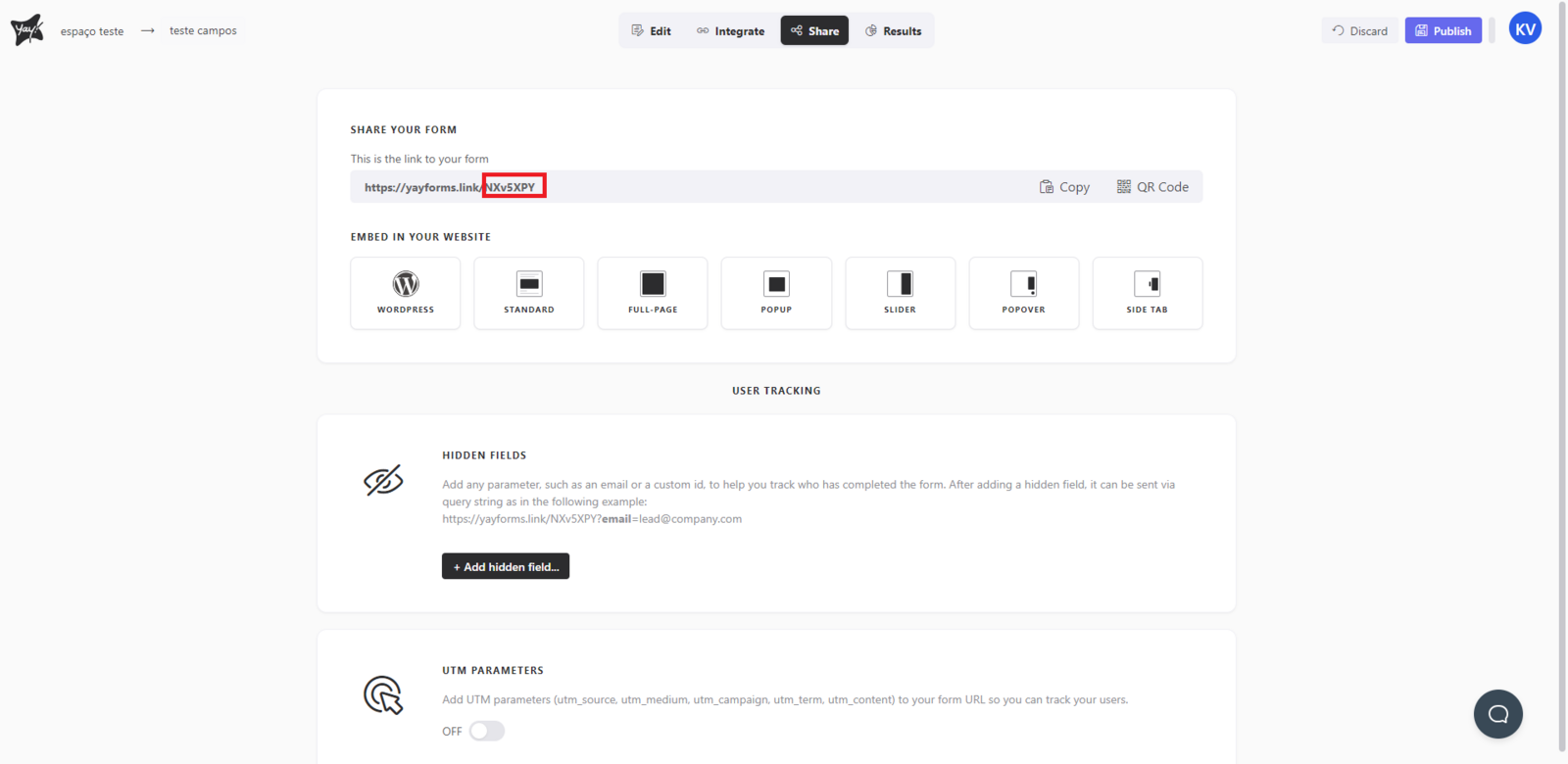Select the Popover embed type
Screen dimensions: 1568x764
click(x=1023, y=293)
